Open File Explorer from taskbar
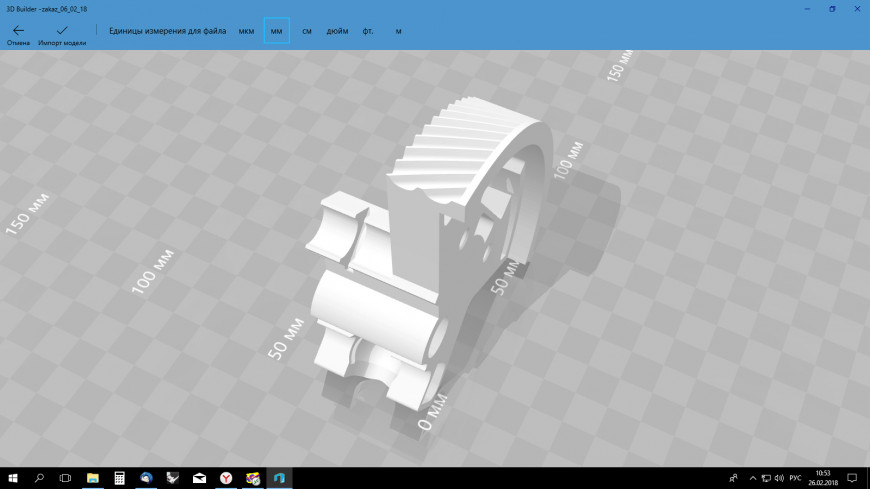This screenshot has width=870, height=489. tap(93, 478)
